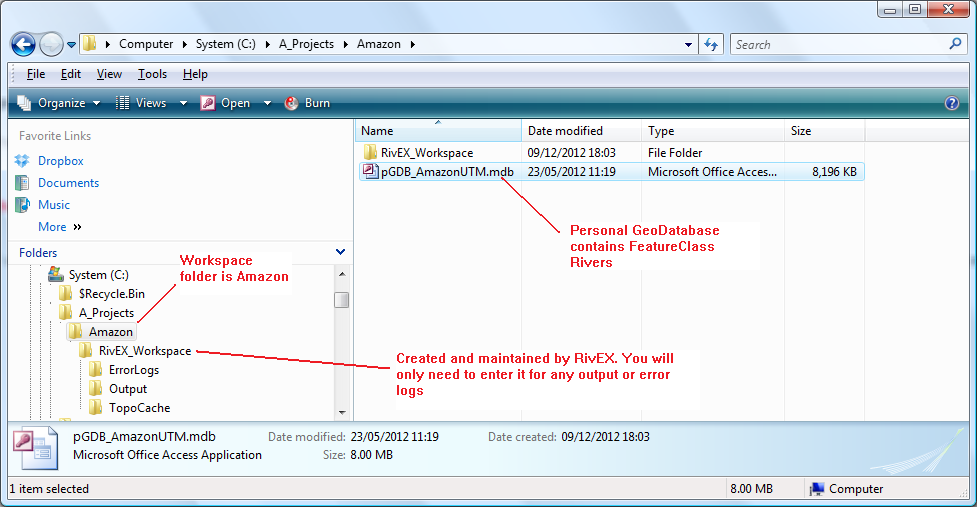This screenshot has width=977, height=507.
Task: Expand More favorite links
Action: point(60,227)
